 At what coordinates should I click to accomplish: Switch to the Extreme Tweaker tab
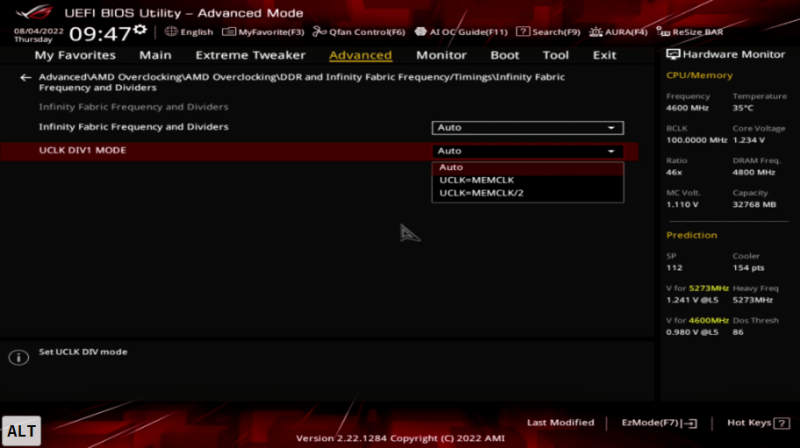[250, 55]
